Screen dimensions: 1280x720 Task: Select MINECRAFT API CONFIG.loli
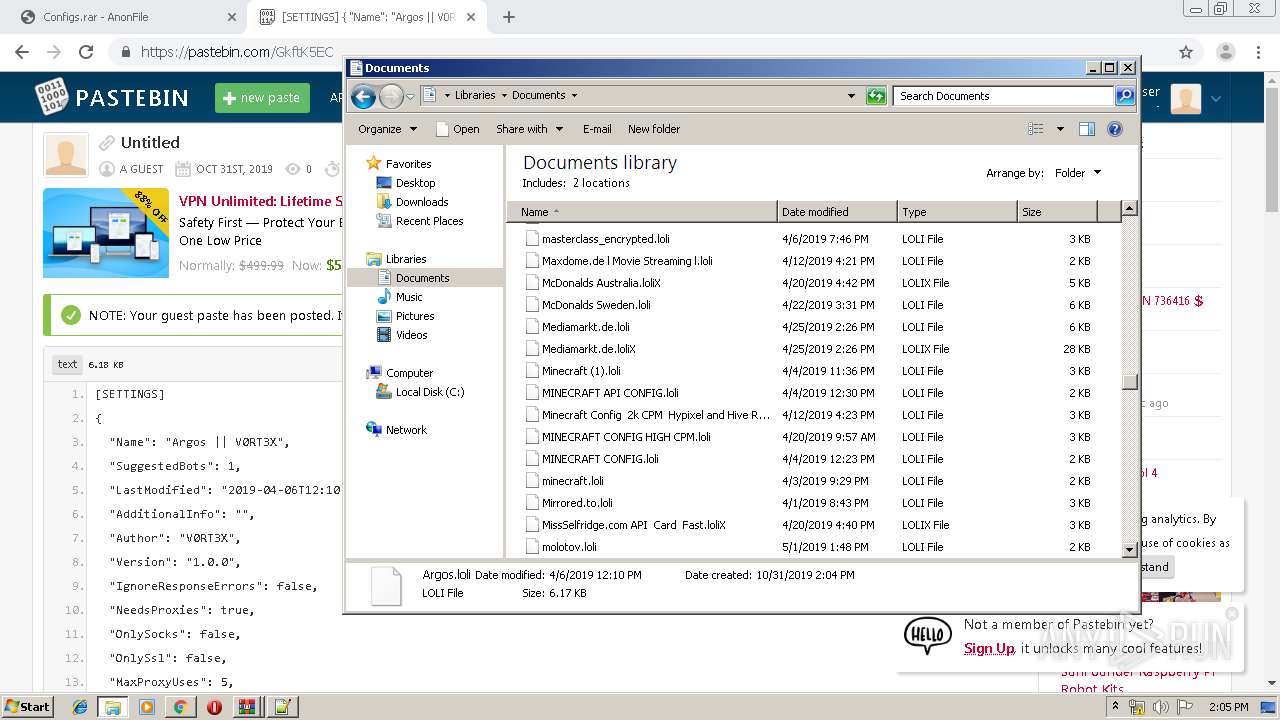[610, 393]
